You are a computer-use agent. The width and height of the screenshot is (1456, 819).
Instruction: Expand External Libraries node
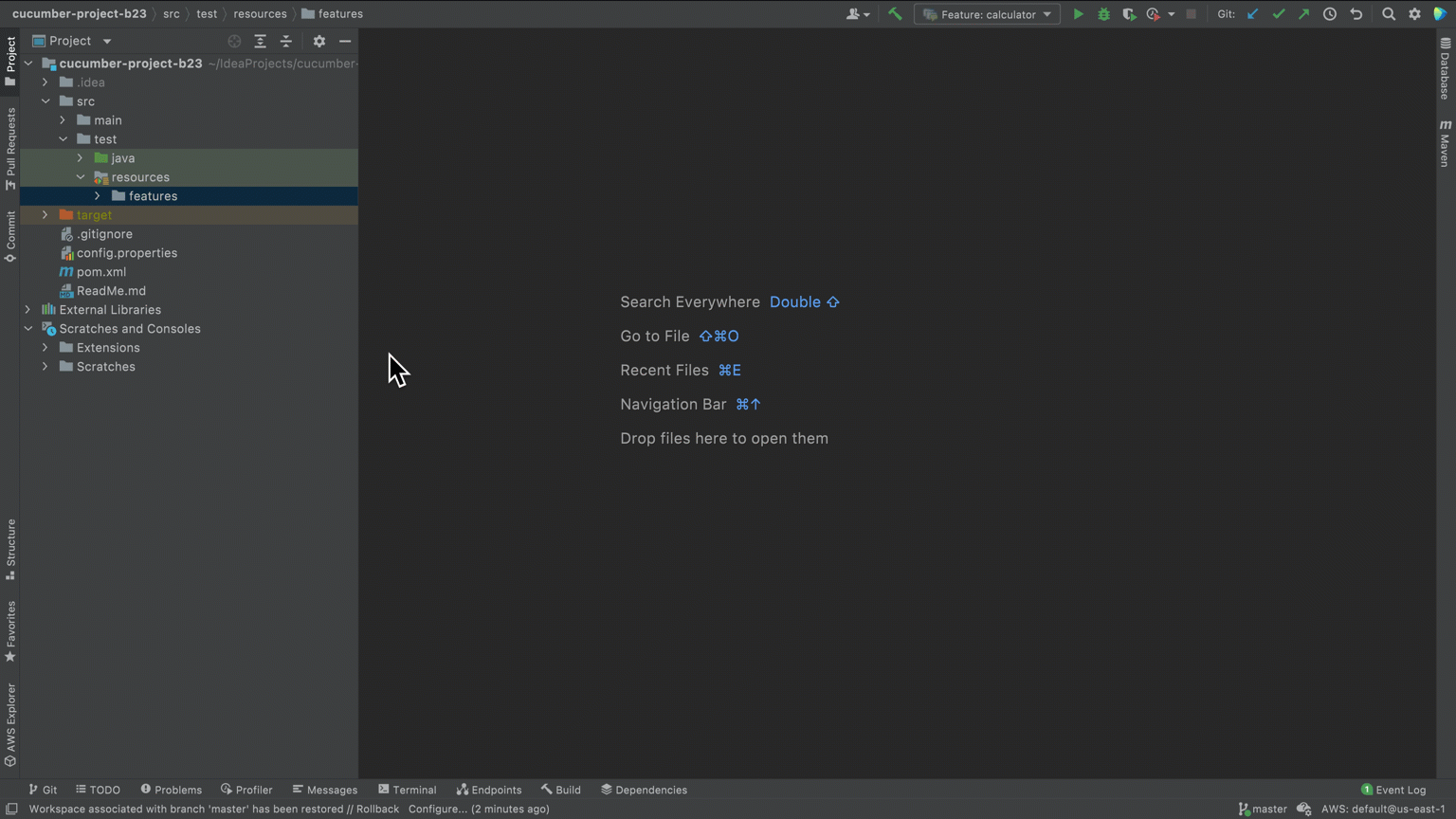click(x=27, y=310)
